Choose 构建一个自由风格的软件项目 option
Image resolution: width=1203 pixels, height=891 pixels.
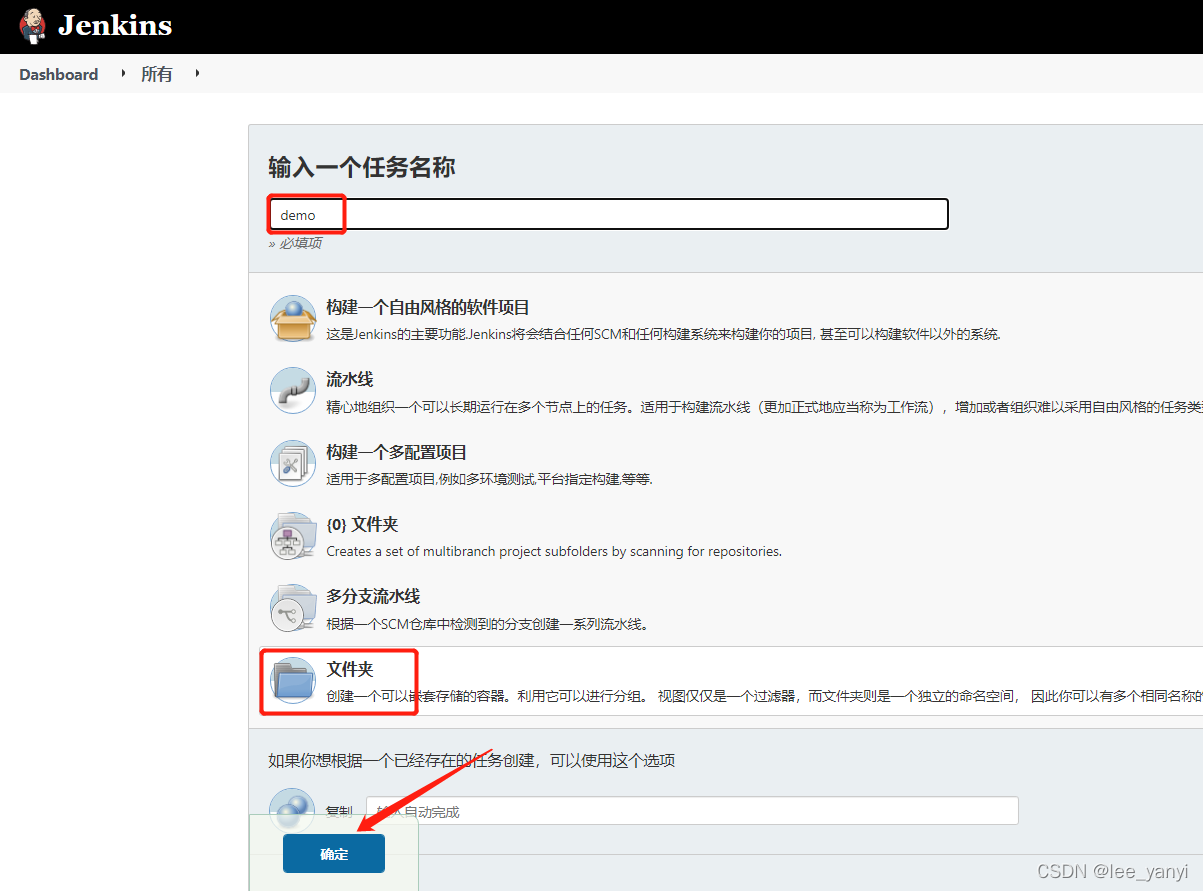[428, 308]
